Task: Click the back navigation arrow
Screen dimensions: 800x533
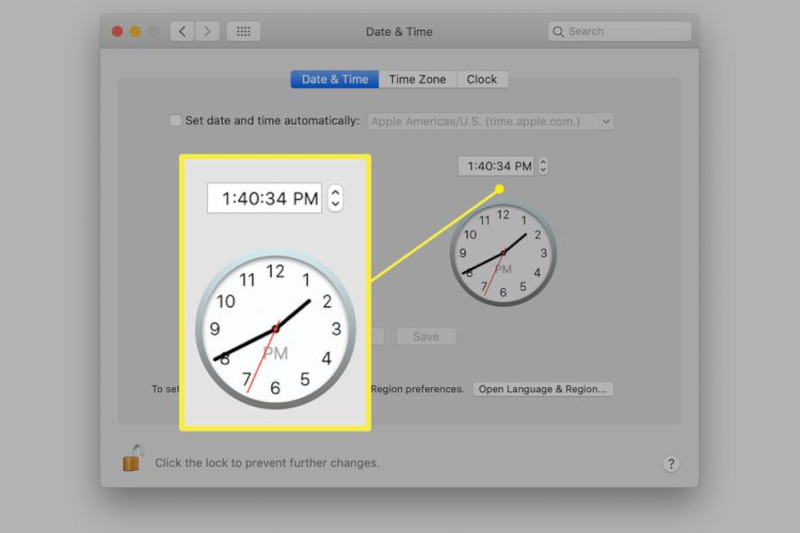Action: [182, 32]
